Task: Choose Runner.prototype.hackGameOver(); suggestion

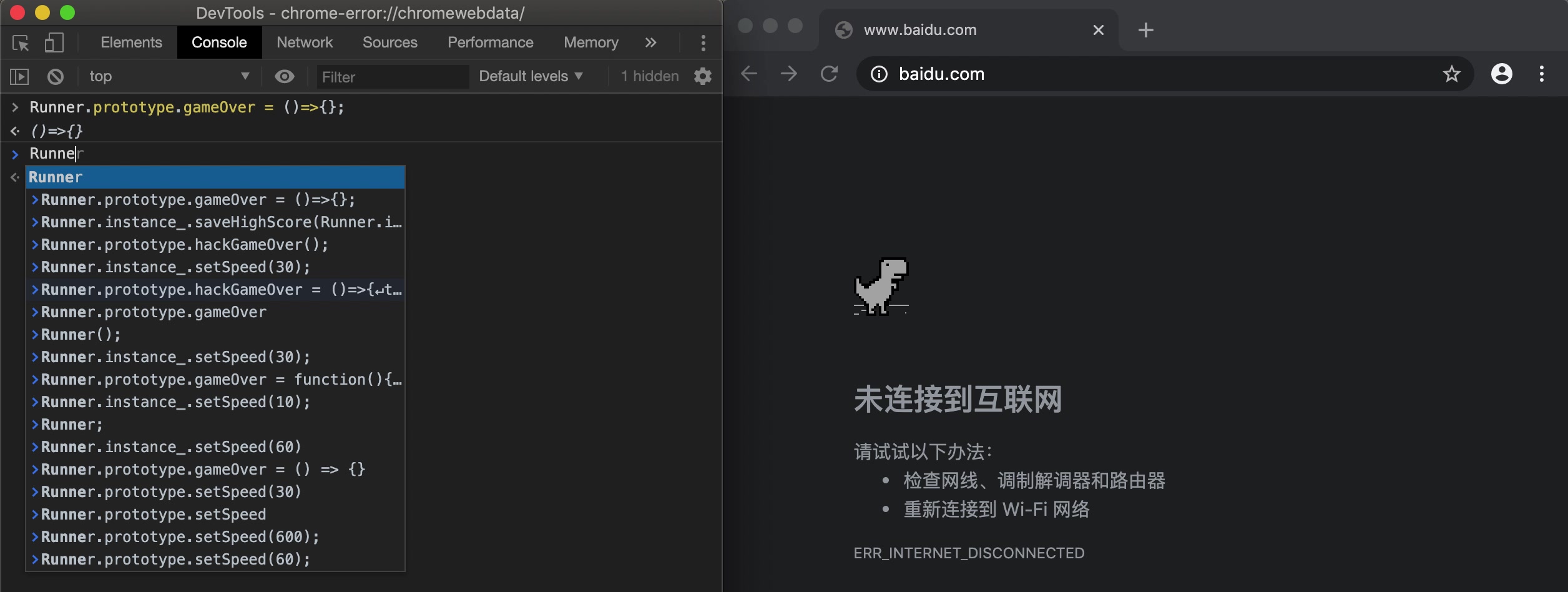Action: coord(215,245)
